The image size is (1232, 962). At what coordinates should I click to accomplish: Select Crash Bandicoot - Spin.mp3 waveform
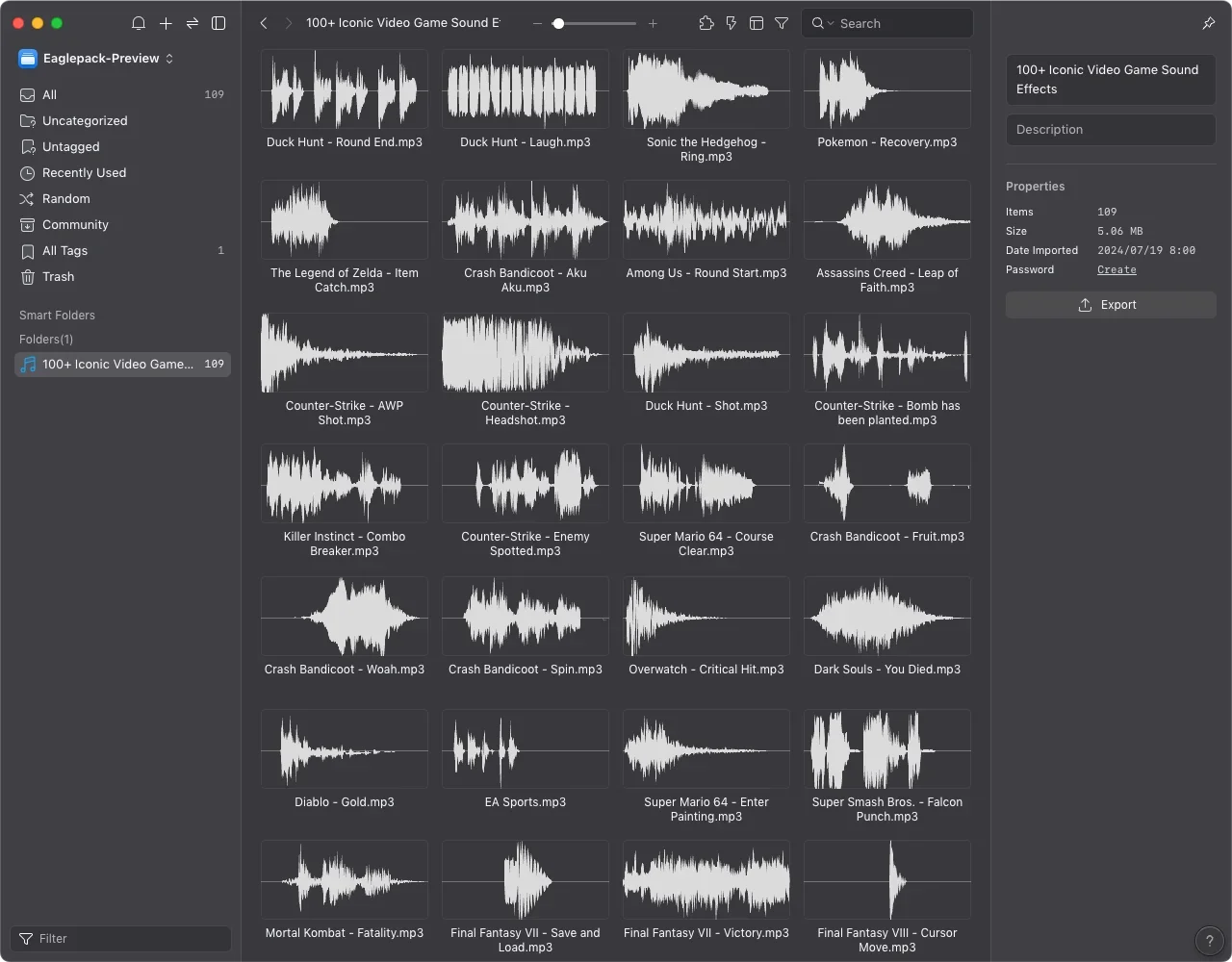526,617
